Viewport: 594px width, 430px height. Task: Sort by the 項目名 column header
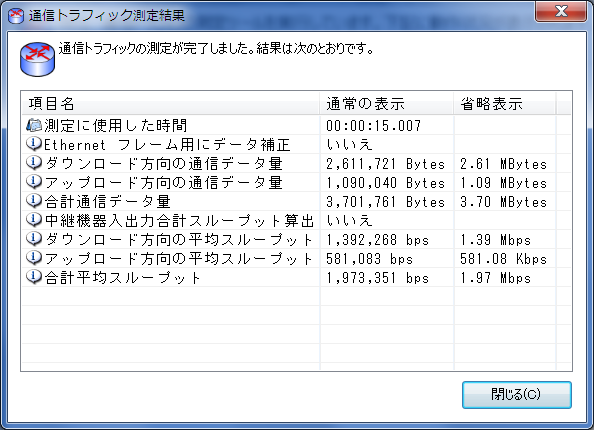(x=170, y=103)
